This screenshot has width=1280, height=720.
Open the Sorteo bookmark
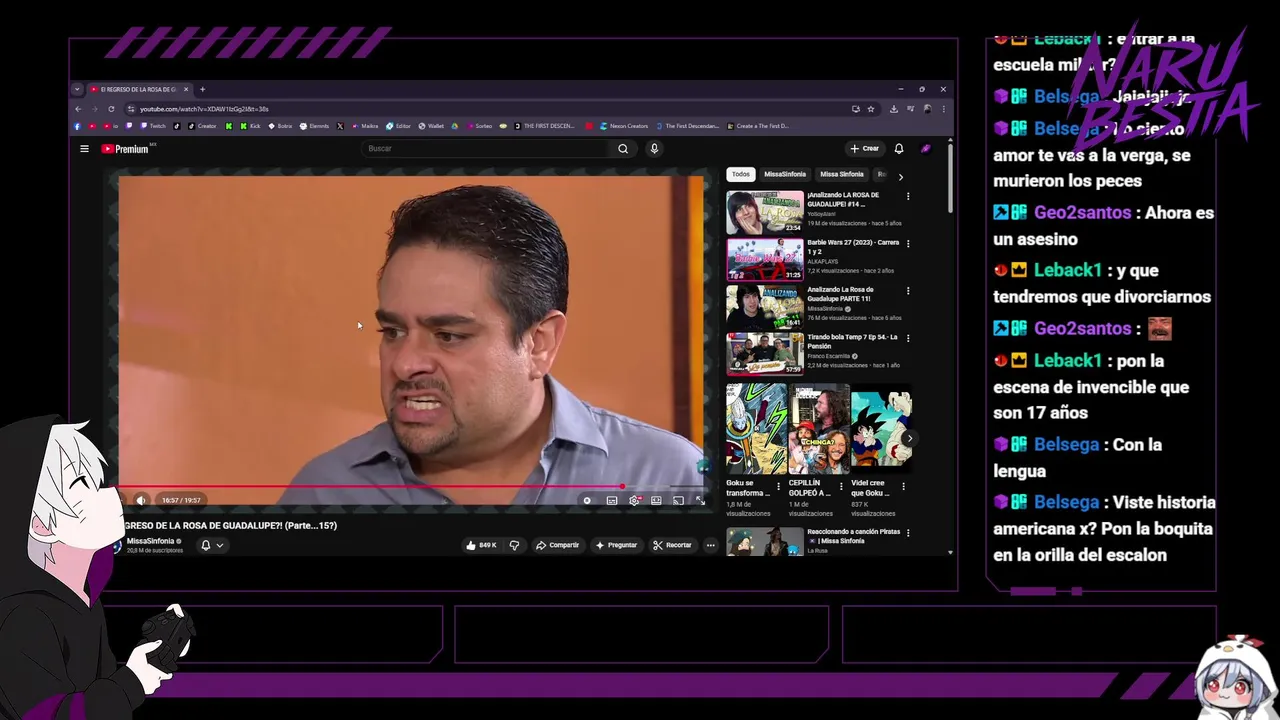pos(480,126)
